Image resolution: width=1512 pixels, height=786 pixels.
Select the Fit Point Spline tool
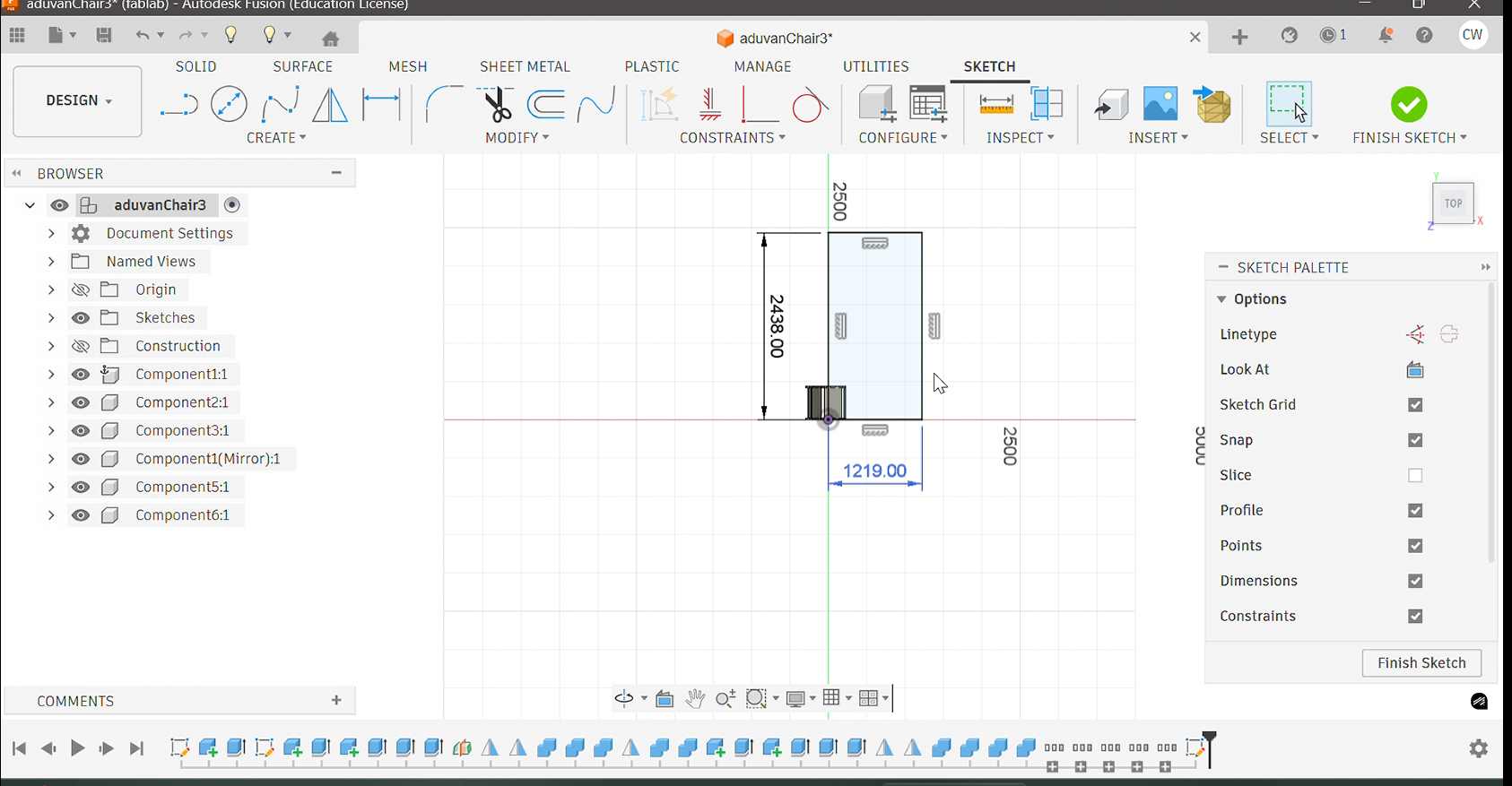point(280,105)
